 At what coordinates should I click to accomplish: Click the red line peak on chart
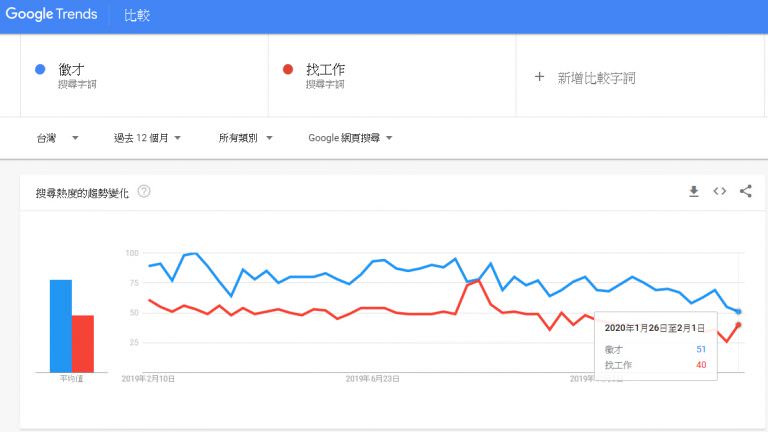pyautogui.click(x=479, y=281)
